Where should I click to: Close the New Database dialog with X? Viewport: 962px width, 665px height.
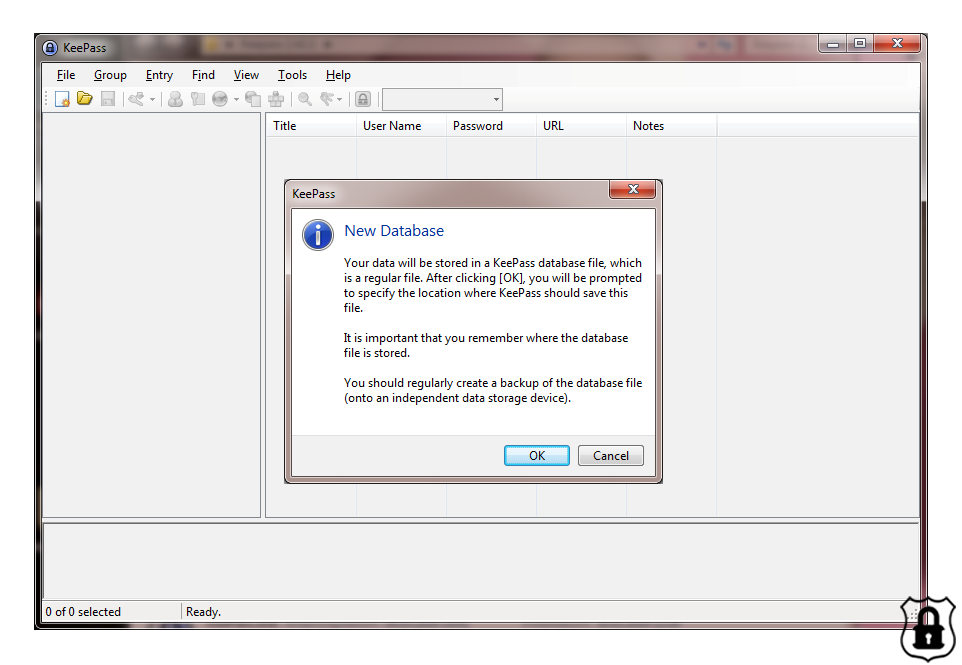click(633, 189)
